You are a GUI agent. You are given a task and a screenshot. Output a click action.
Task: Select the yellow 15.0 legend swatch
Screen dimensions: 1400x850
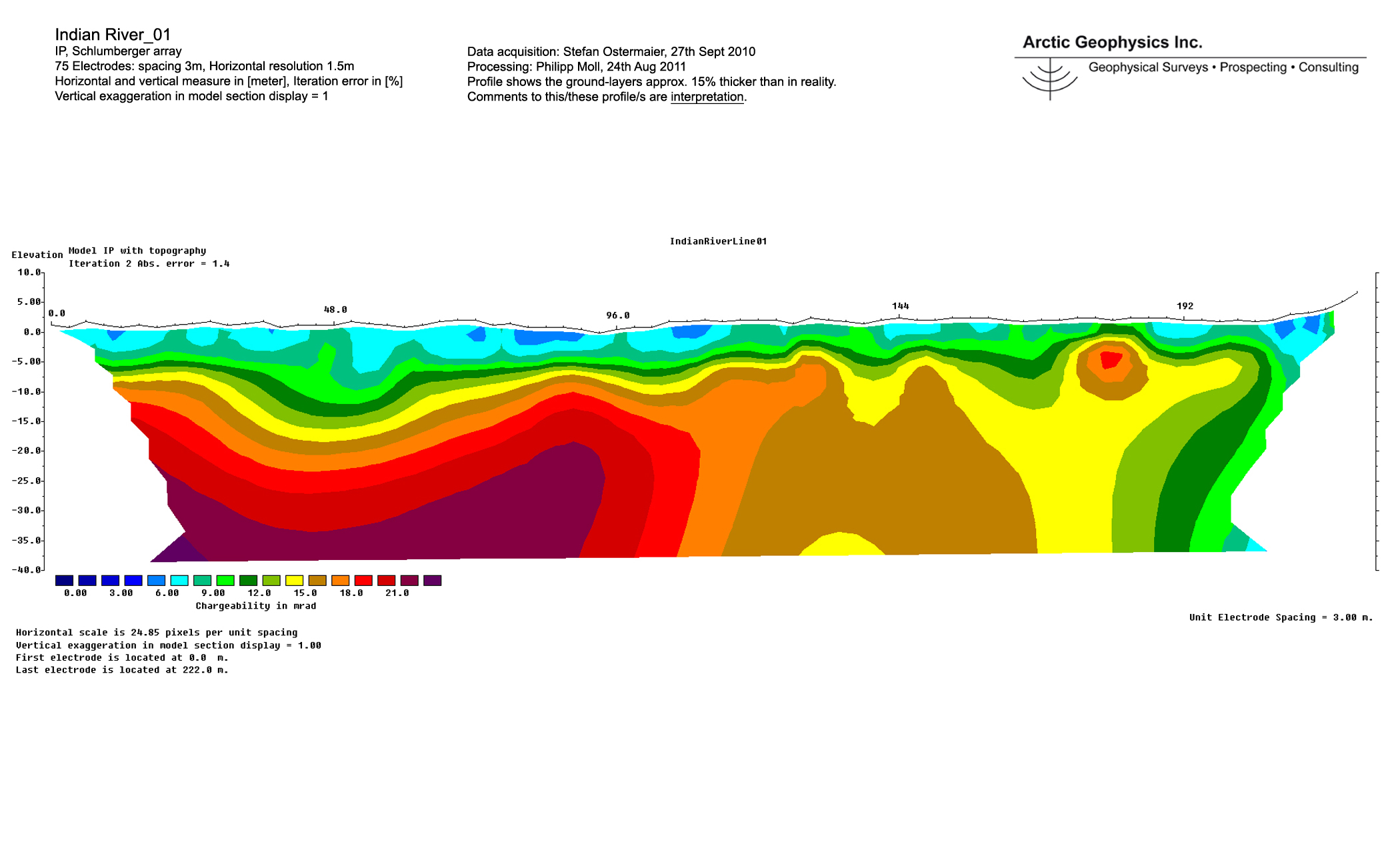(294, 581)
